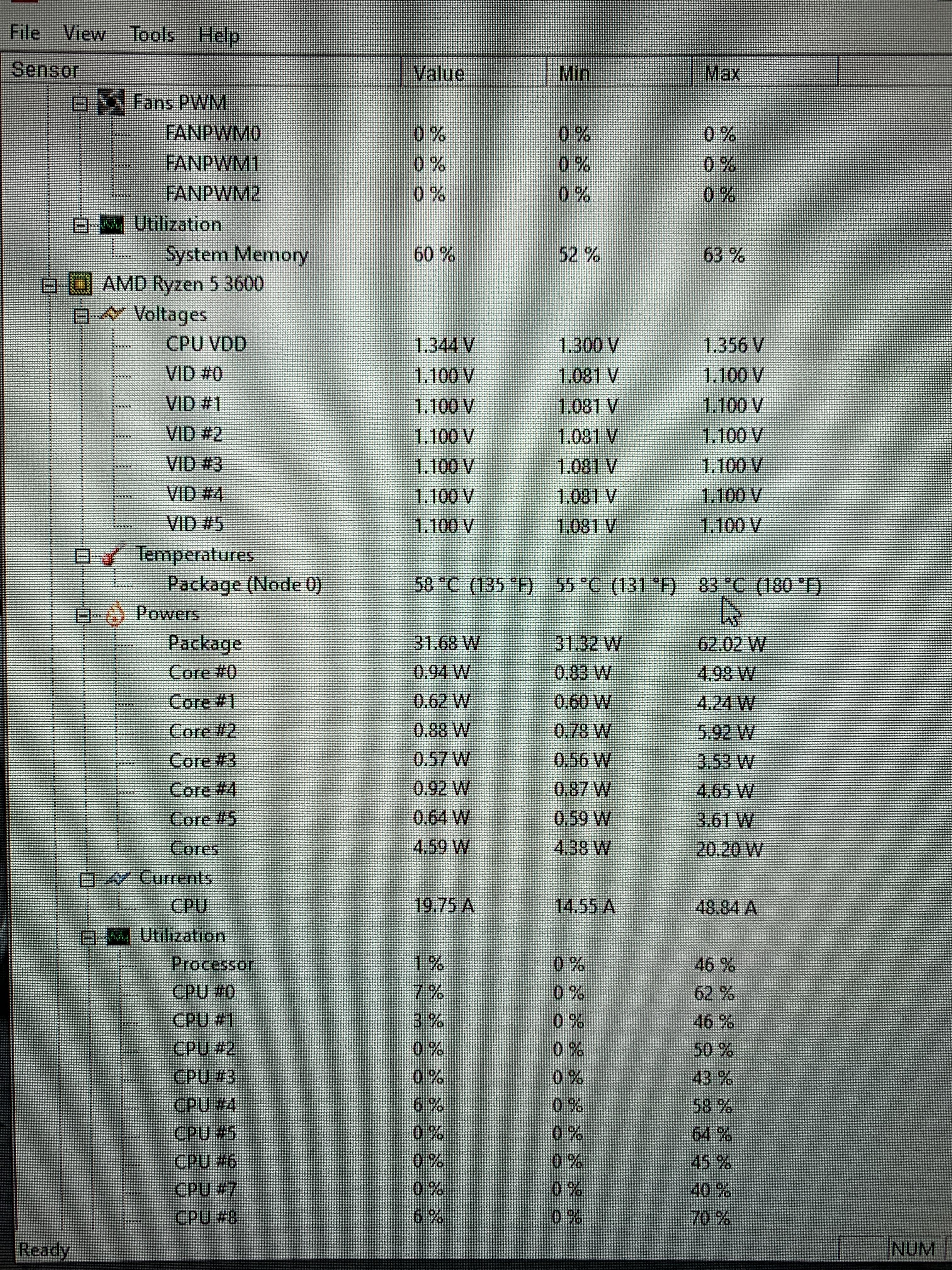Click the Currents wave icon
The width and height of the screenshot is (952, 1270).
coord(118,878)
